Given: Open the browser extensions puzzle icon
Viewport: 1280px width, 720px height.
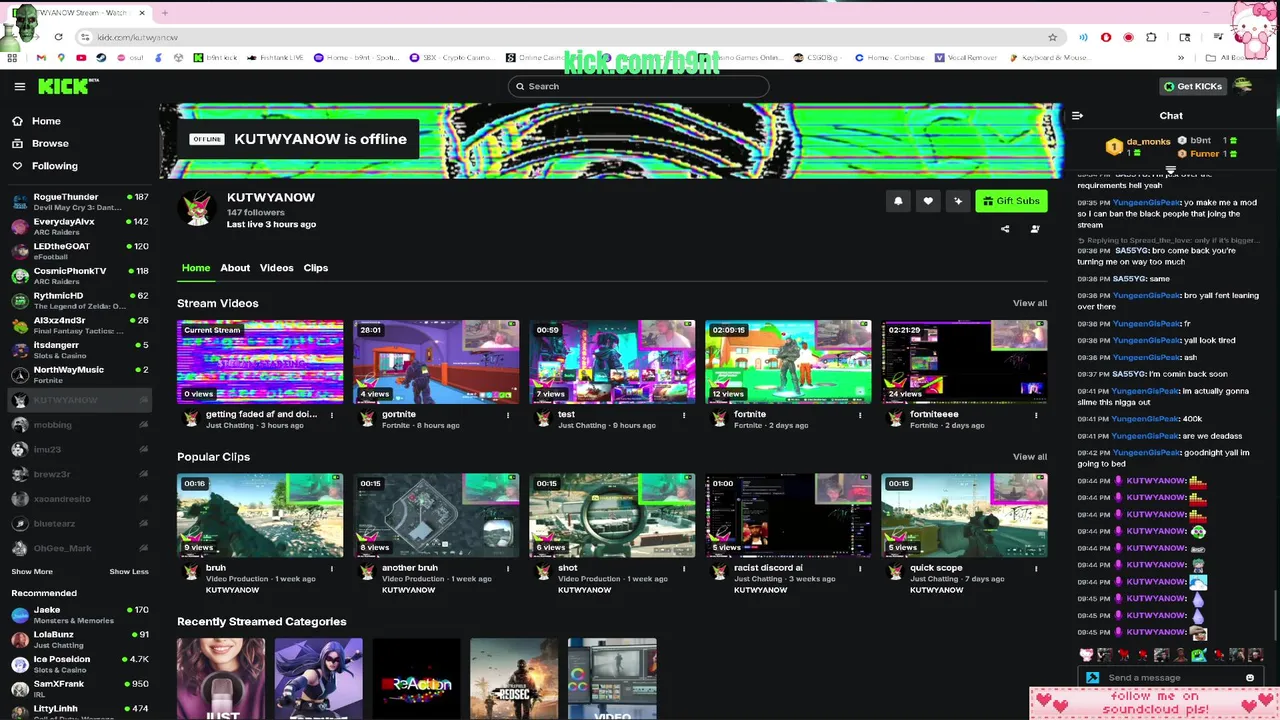Looking at the screenshot, I should click(1151, 37).
